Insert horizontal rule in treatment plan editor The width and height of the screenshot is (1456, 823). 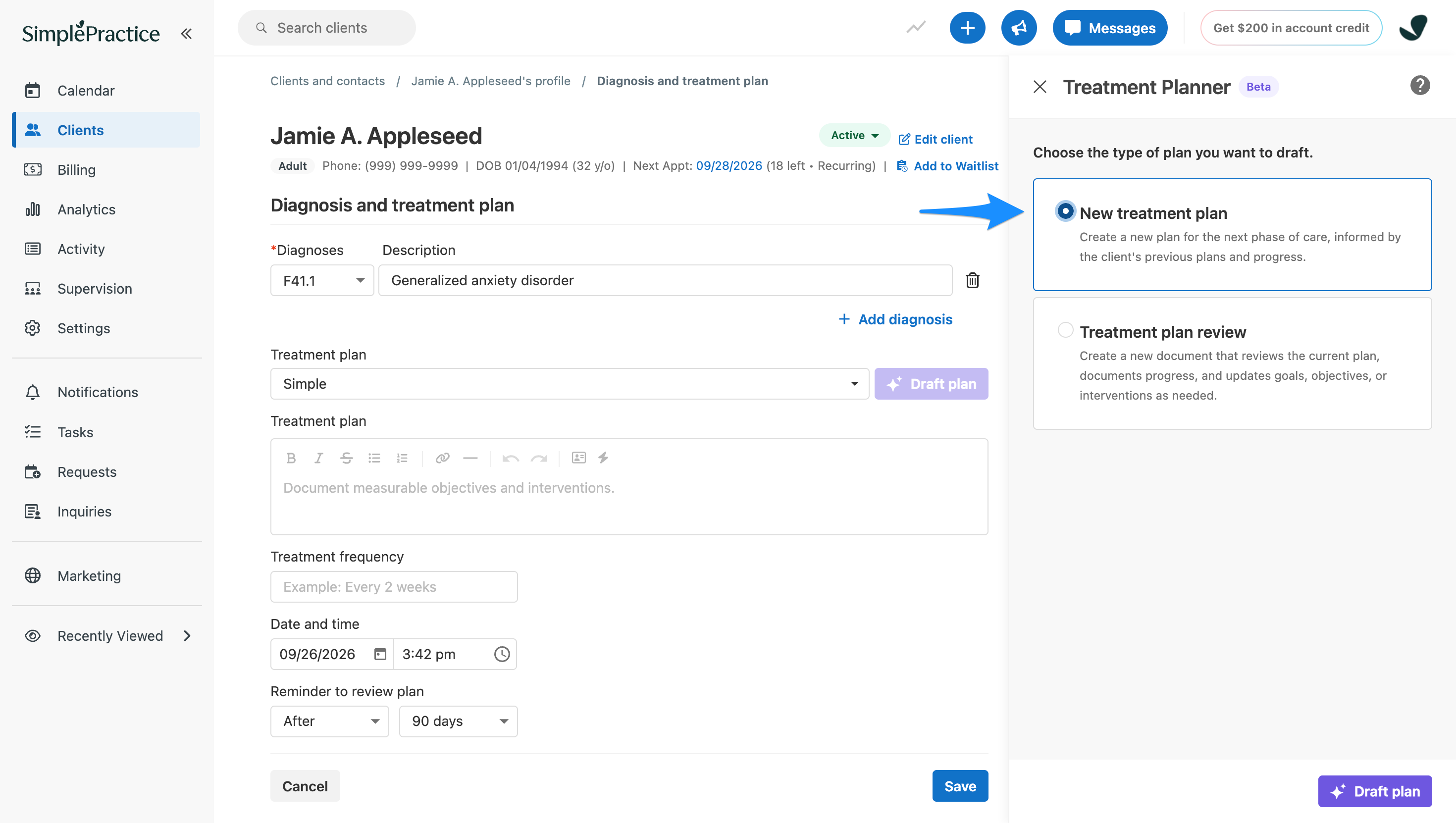[470, 458]
